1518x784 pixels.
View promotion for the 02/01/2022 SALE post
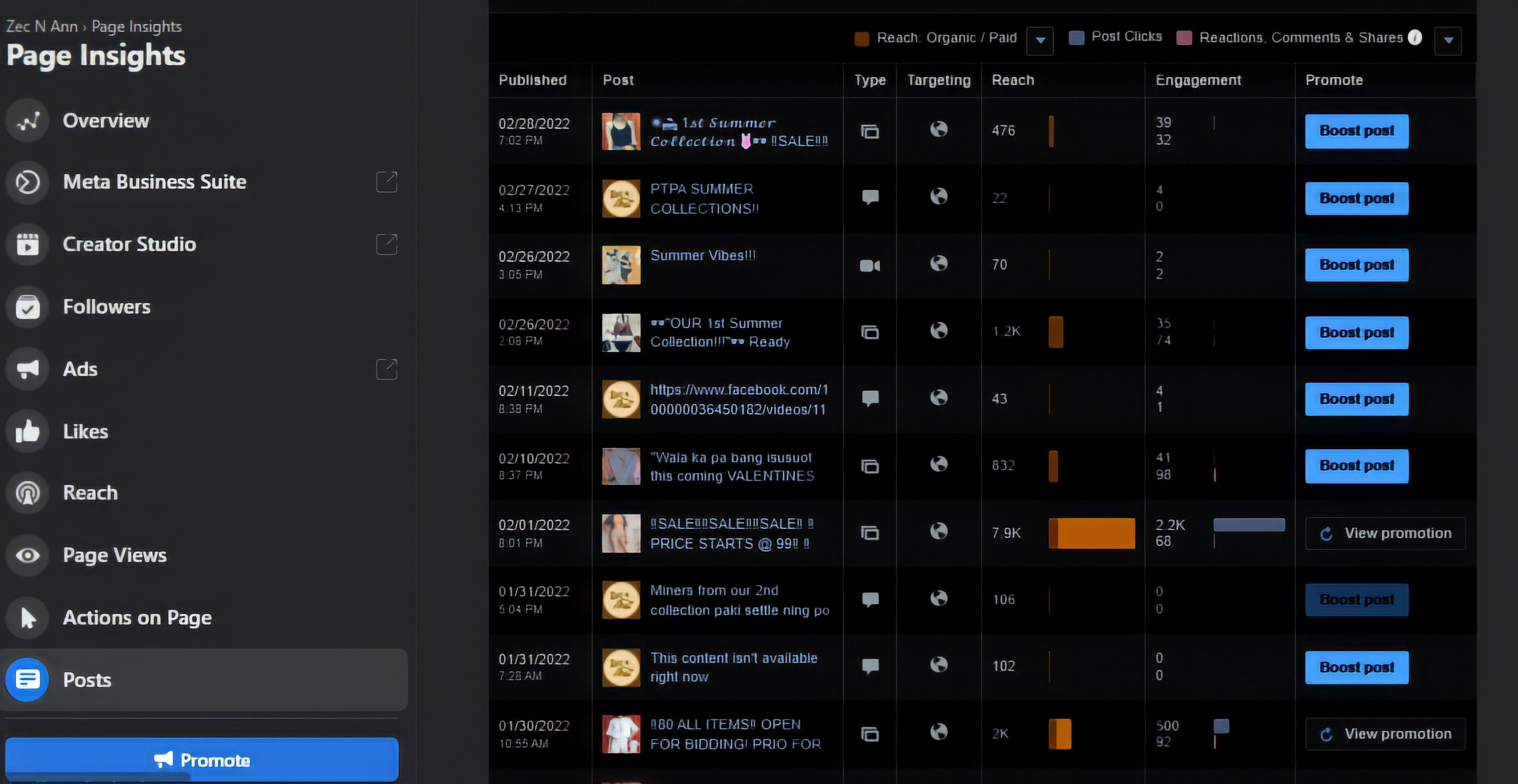(1386, 534)
